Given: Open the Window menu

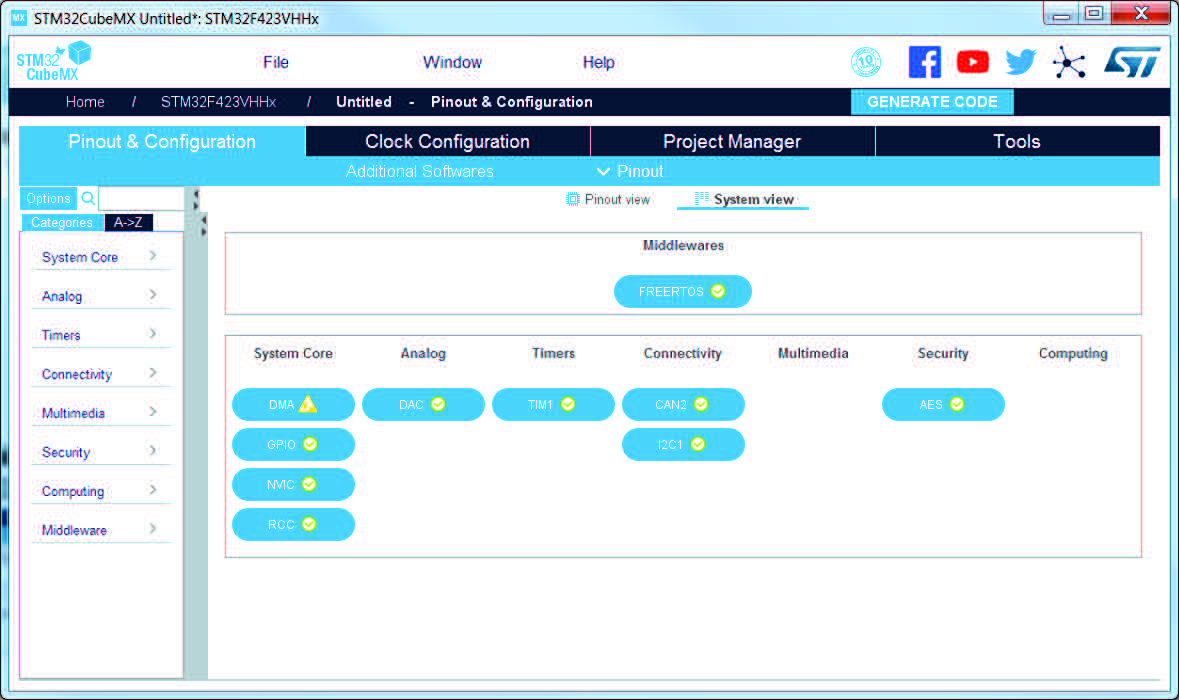Looking at the screenshot, I should (x=452, y=62).
